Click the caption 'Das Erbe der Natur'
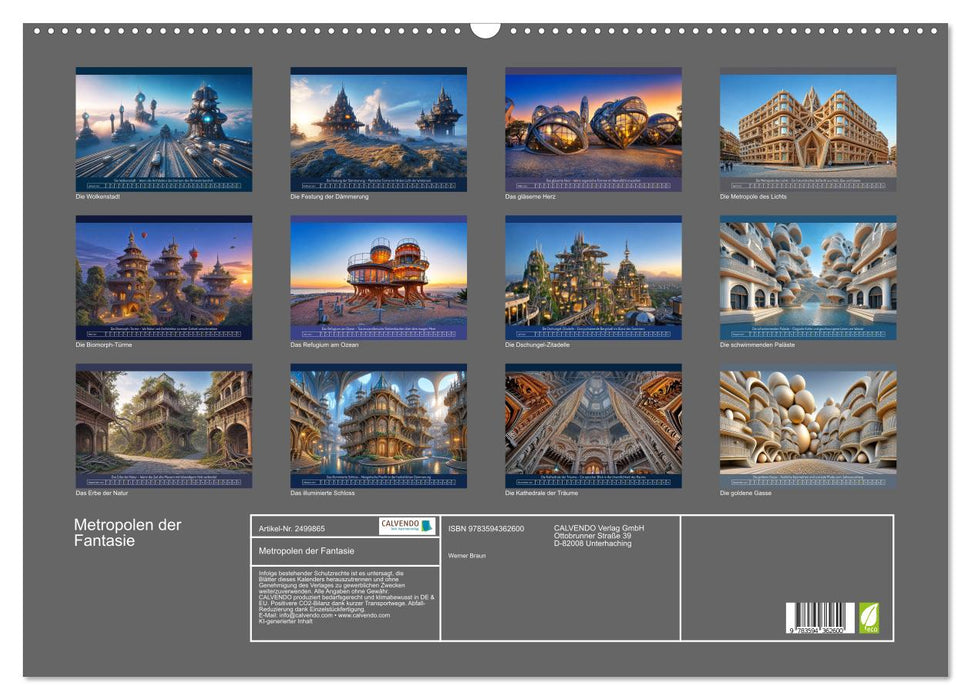The width and height of the screenshot is (971, 700). (x=102, y=493)
